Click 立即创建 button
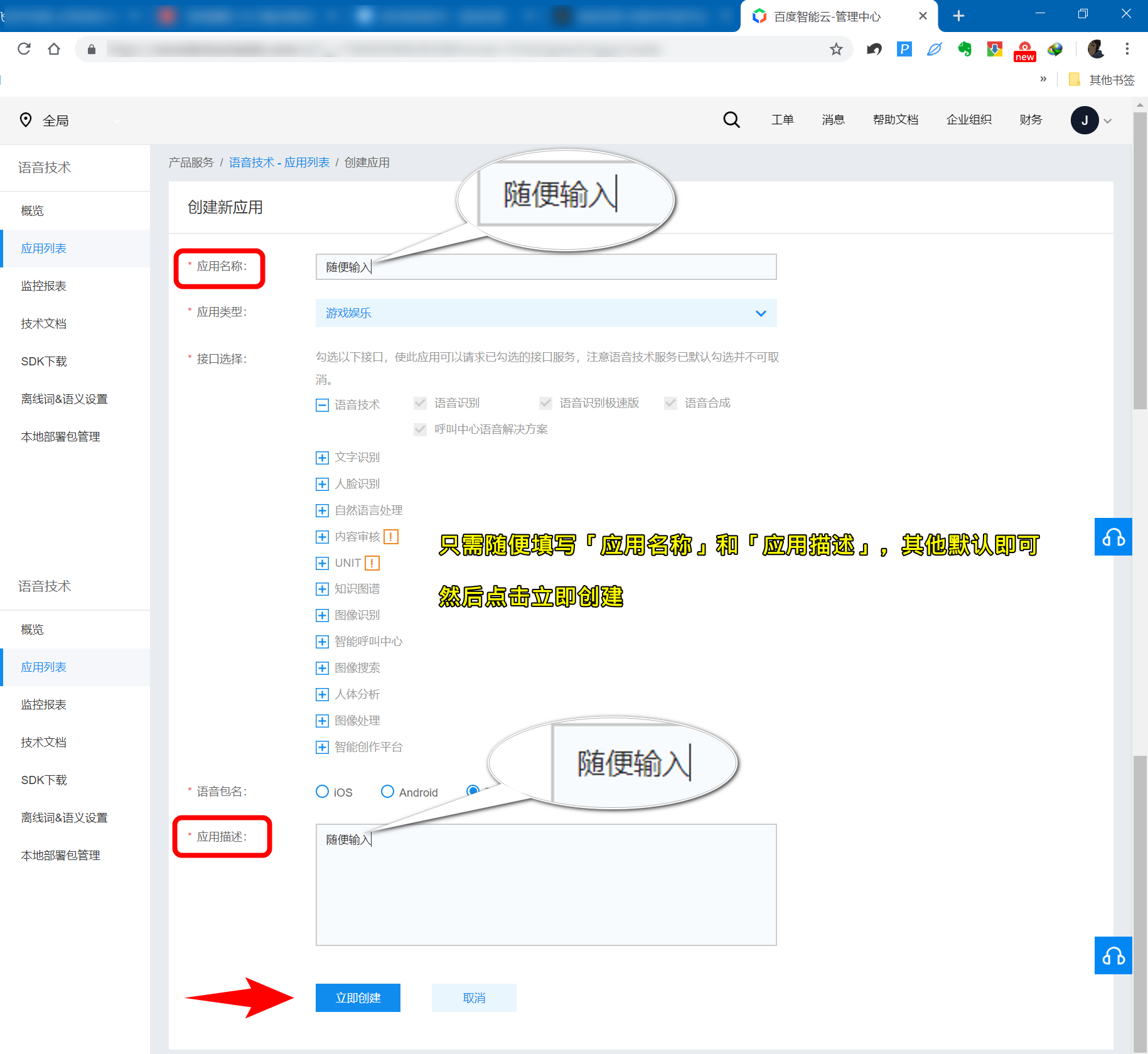Viewport: 1148px width, 1054px height. (x=358, y=998)
